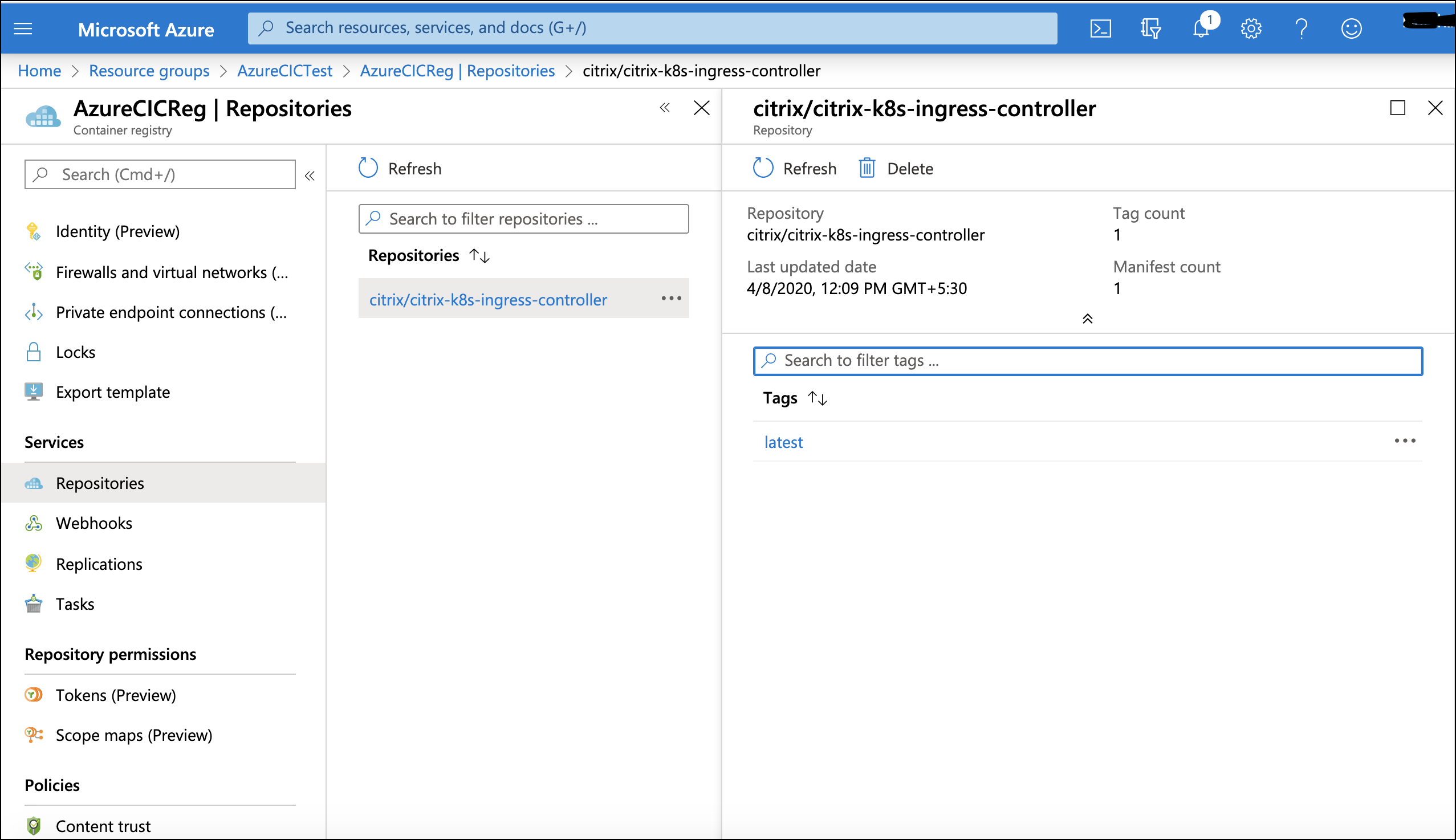The width and height of the screenshot is (1456, 840).
Task: Collapse the AzureCICReg Repositories blade
Action: coord(665,107)
